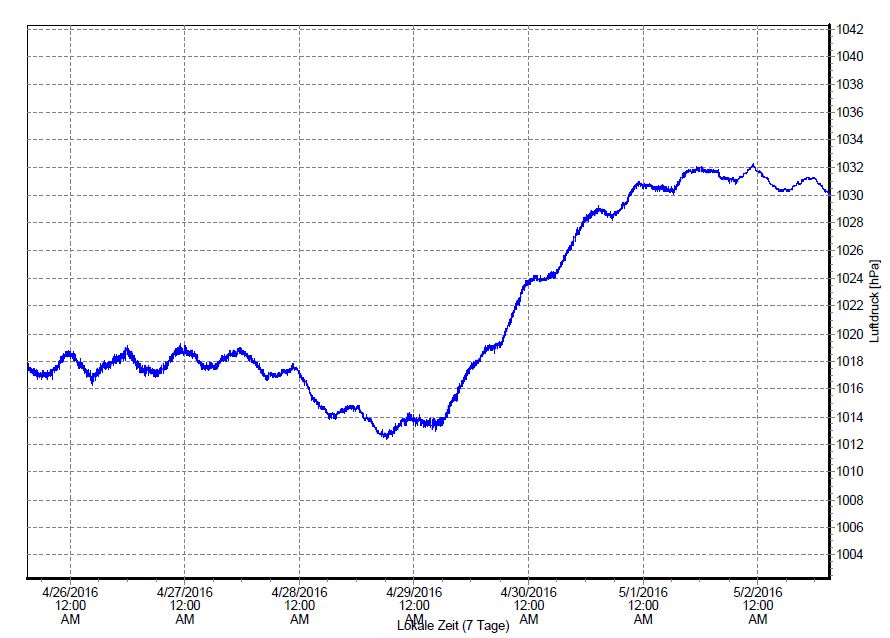Click the curve's right end at chart edge
Image resolution: width=890 pixels, height=638 pixels.
point(829,193)
